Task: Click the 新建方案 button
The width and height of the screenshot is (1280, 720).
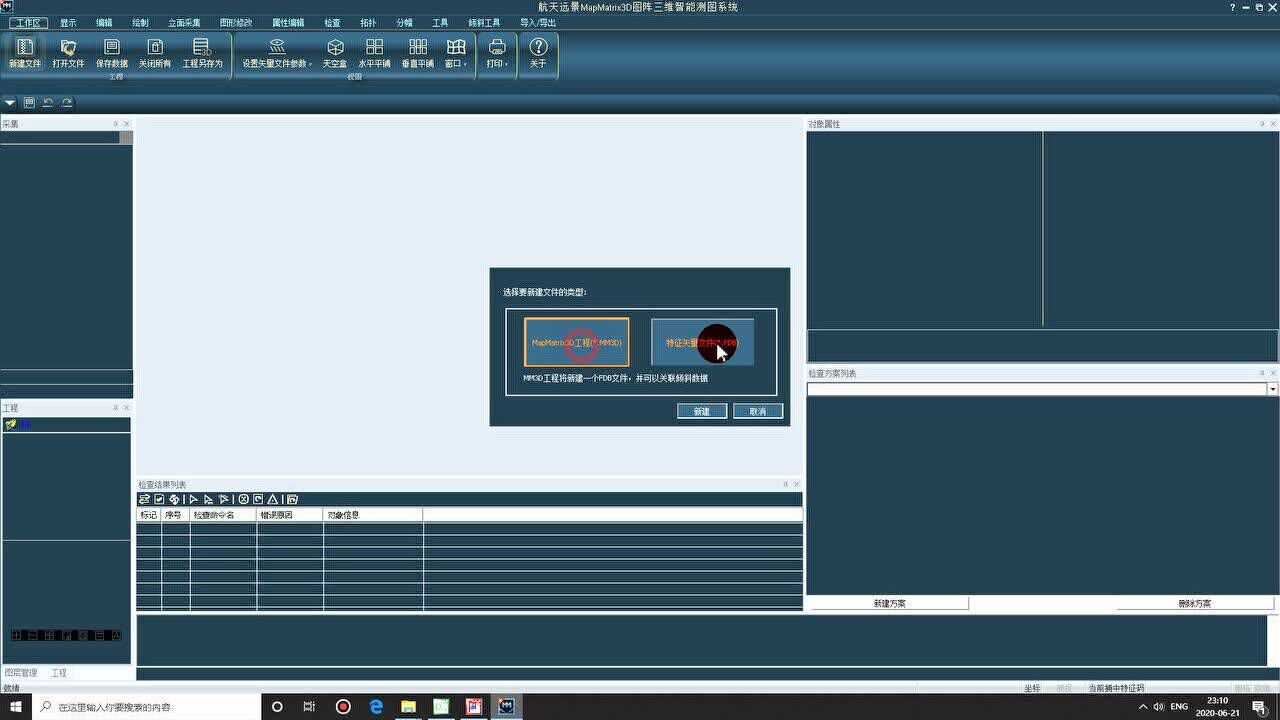Action: (x=888, y=603)
